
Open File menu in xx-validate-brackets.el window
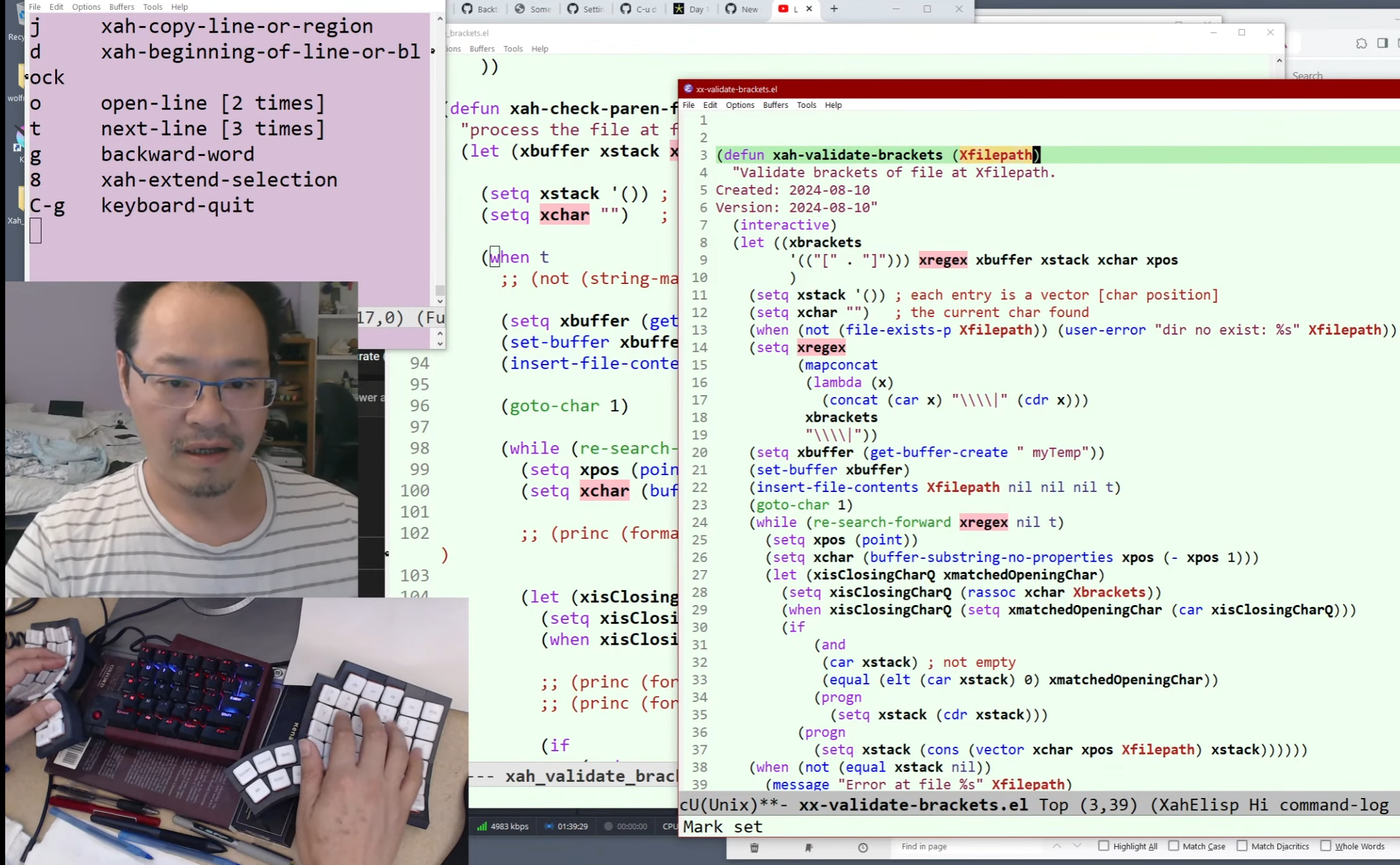tap(688, 105)
